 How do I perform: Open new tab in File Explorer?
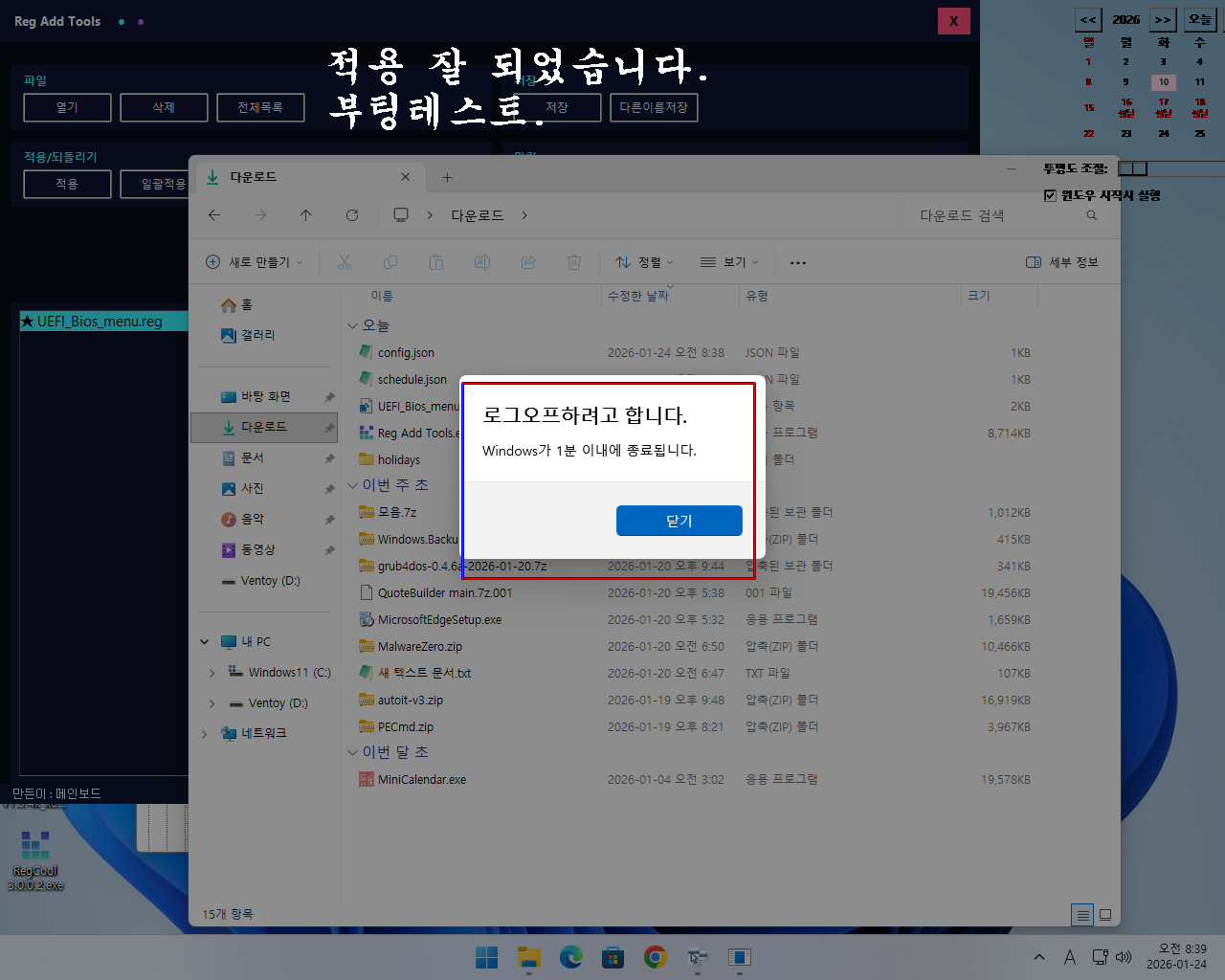pyautogui.click(x=447, y=177)
